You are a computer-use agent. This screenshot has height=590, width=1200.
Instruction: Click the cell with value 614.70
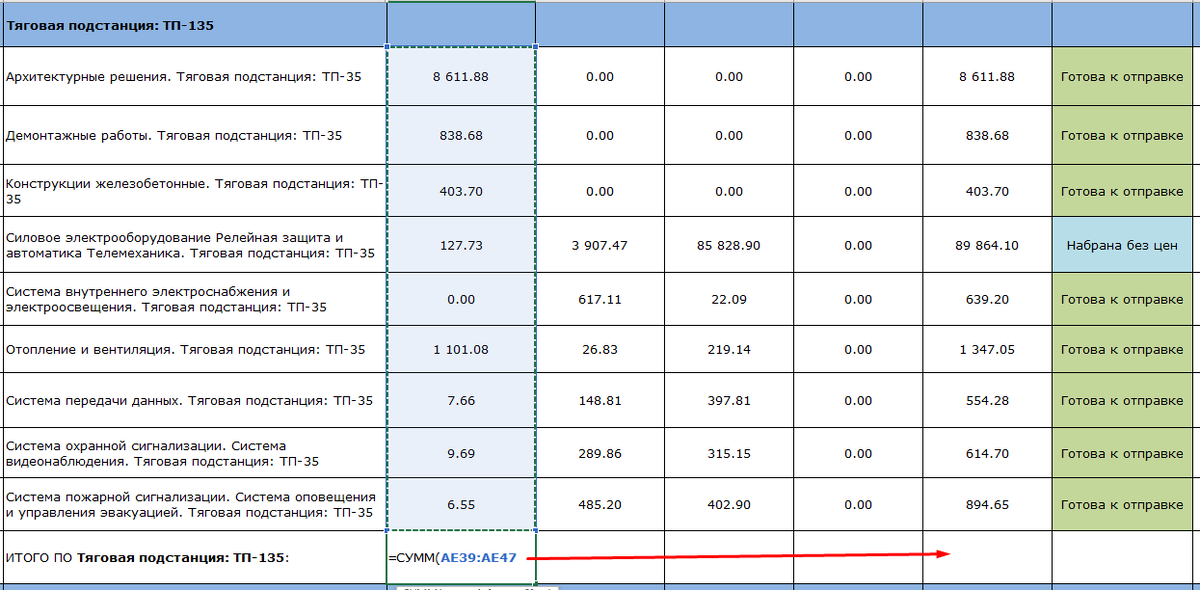point(987,453)
